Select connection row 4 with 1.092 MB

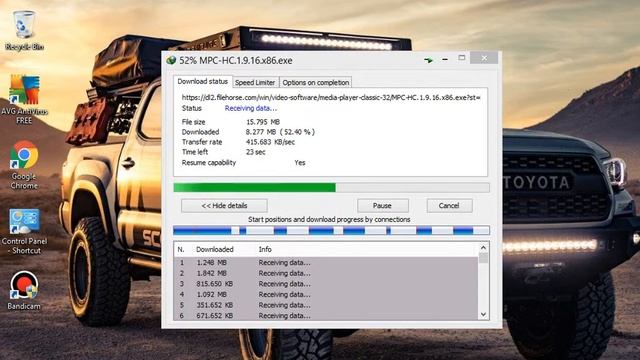click(x=326, y=294)
